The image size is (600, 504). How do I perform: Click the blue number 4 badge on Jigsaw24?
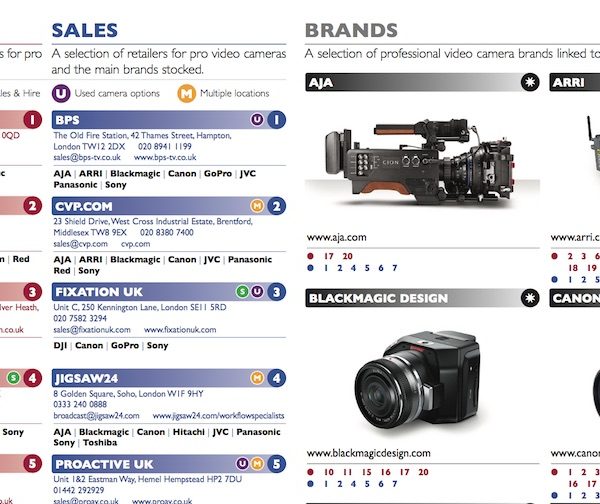276,378
